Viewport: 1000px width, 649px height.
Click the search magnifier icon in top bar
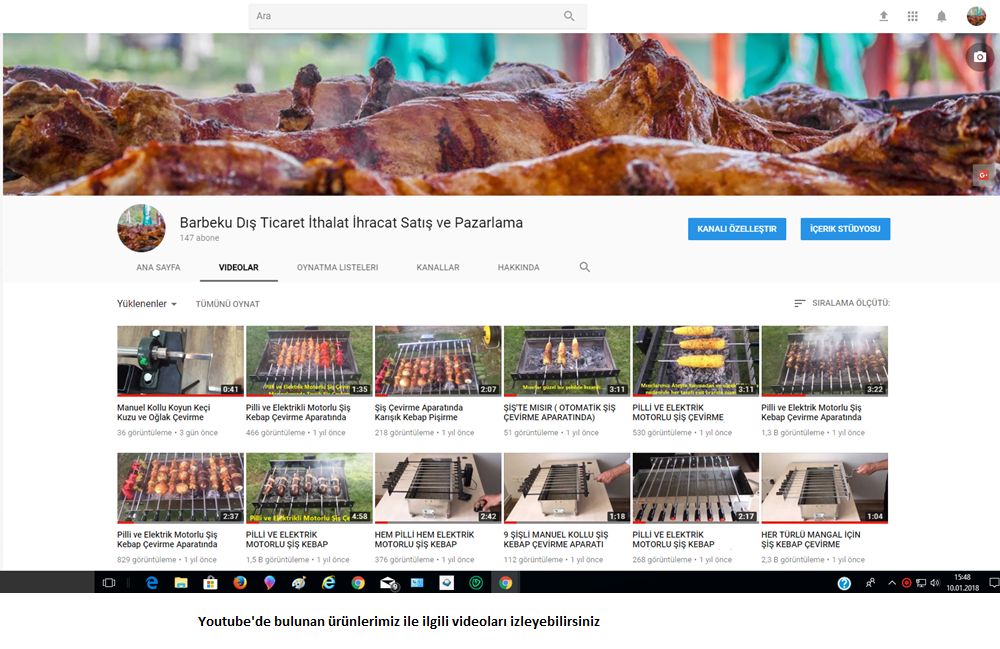pyautogui.click(x=569, y=16)
